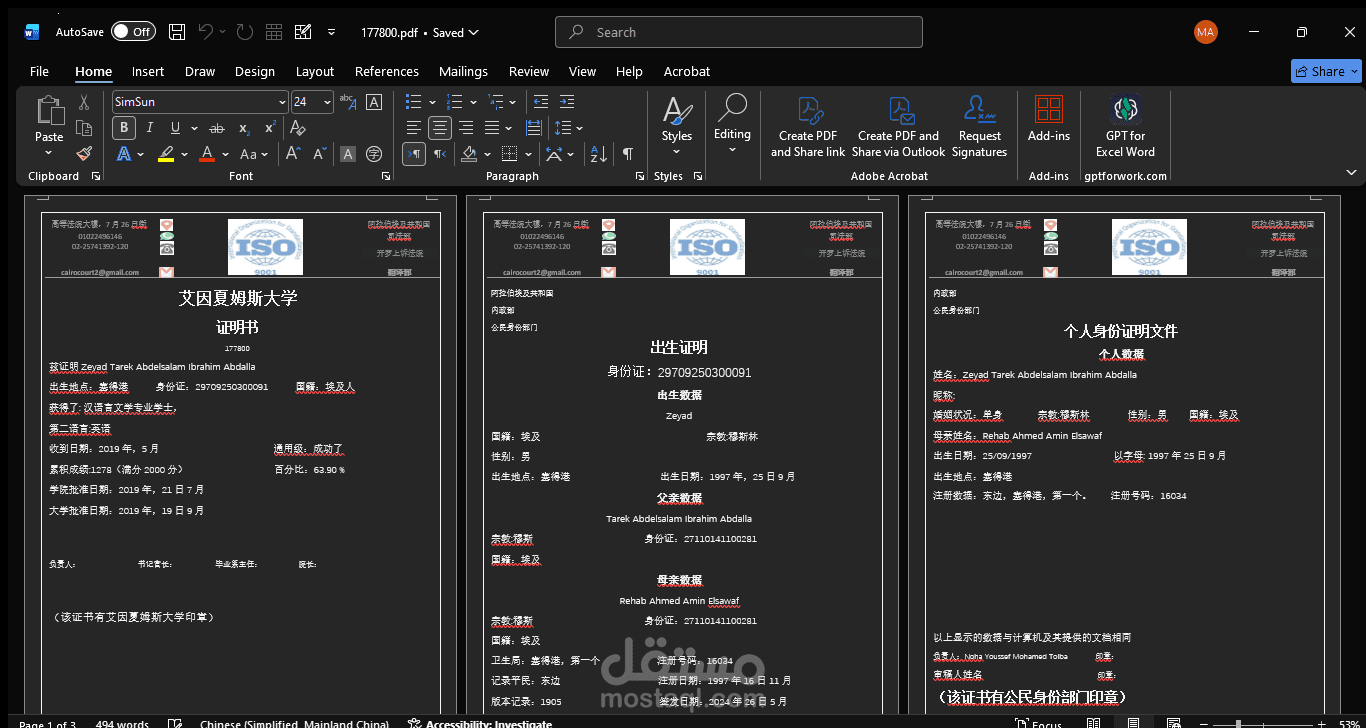Screen dimensions: 1366x728
Task: Open the Paragraph dialog launcher
Action: coord(639,176)
